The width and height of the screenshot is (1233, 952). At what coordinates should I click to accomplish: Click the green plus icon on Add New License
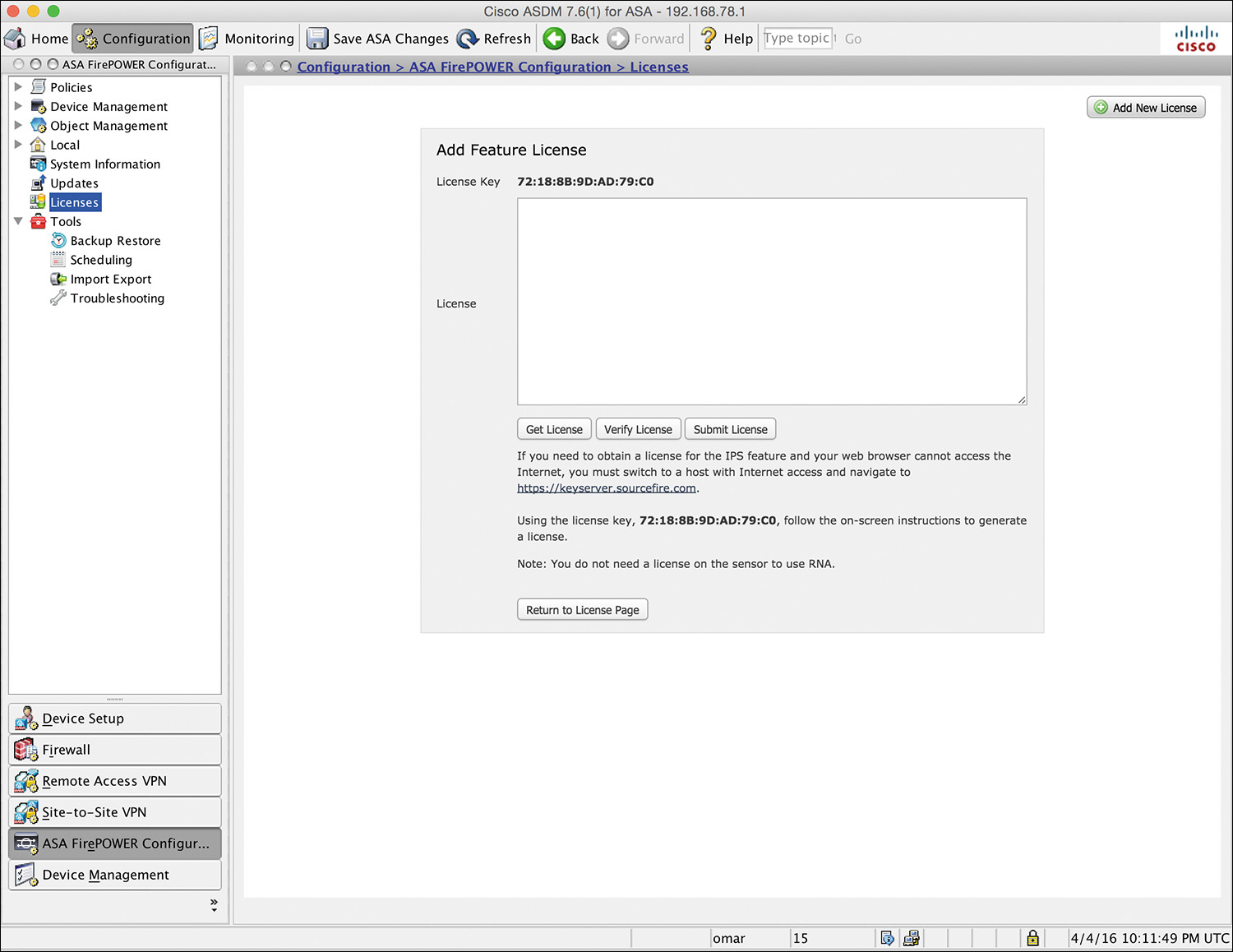1101,108
